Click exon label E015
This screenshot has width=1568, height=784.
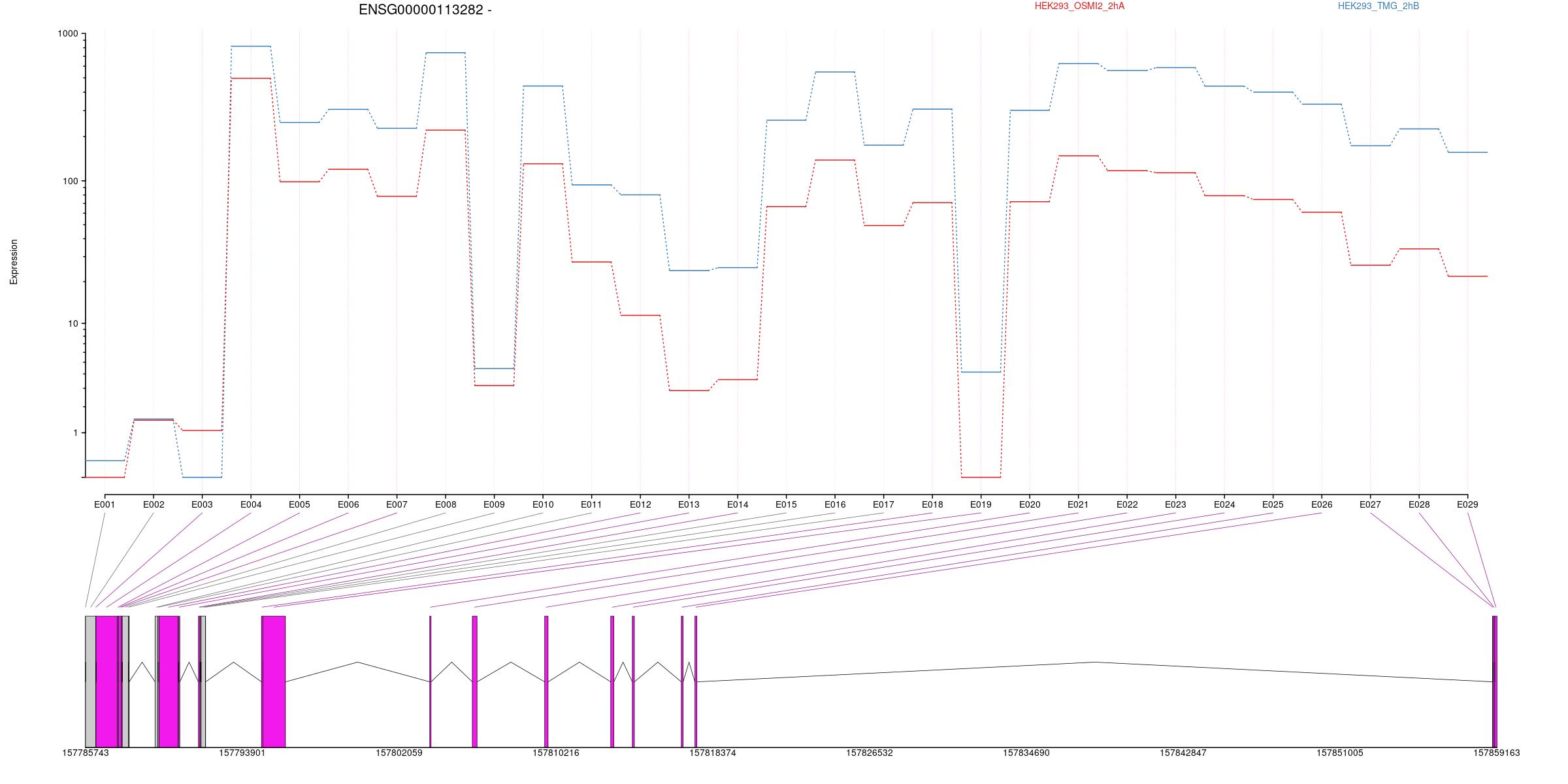[786, 504]
